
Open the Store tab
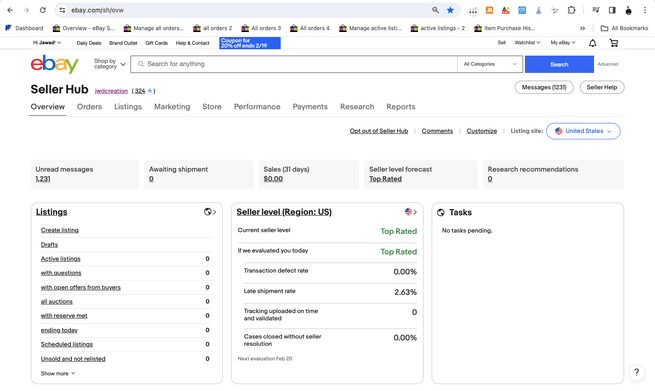pyautogui.click(x=212, y=107)
